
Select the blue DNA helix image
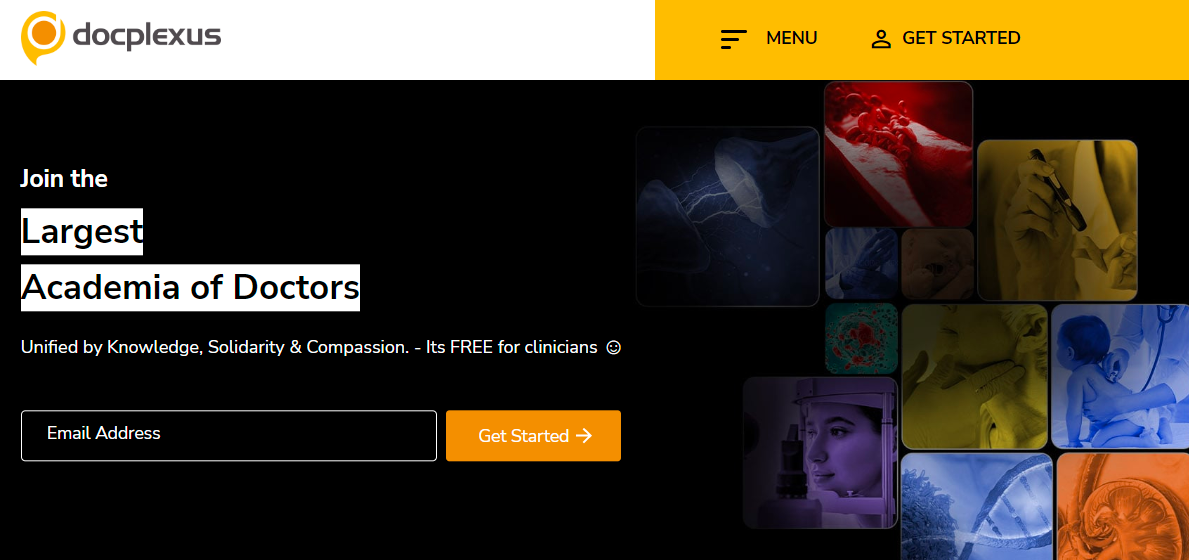click(x=977, y=507)
